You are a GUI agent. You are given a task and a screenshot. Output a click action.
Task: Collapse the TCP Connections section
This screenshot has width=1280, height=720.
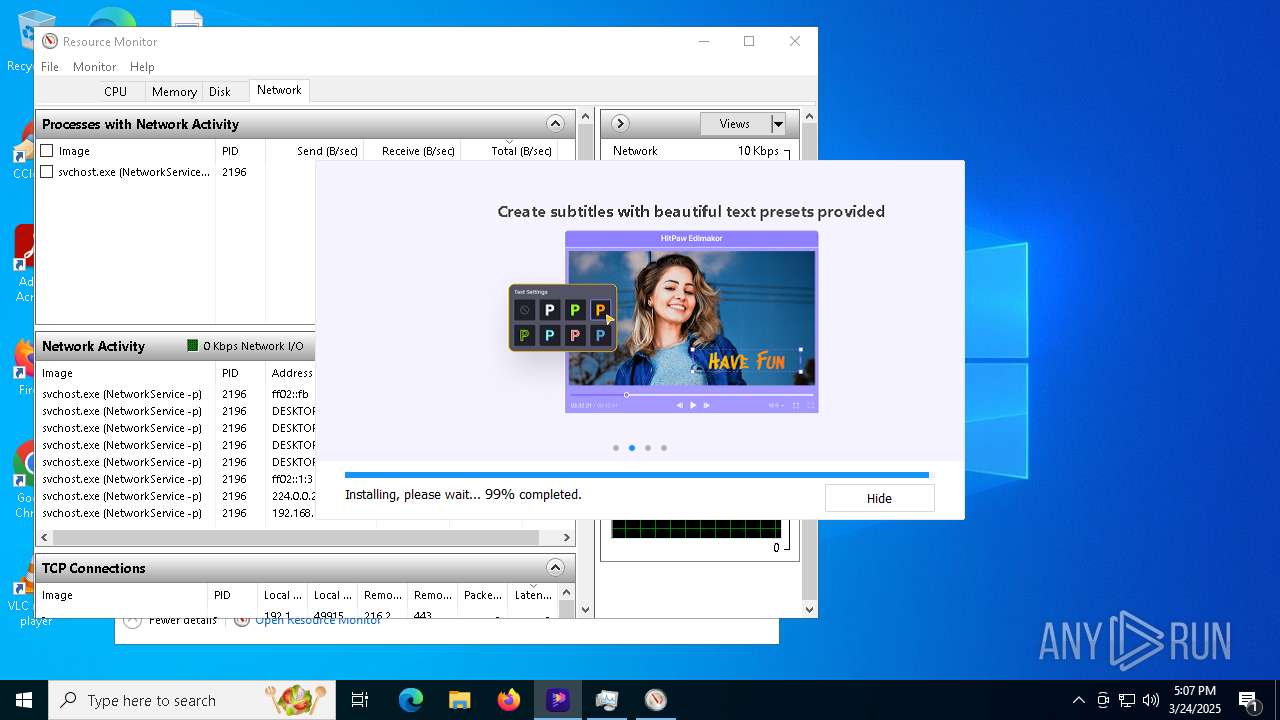pyautogui.click(x=555, y=568)
